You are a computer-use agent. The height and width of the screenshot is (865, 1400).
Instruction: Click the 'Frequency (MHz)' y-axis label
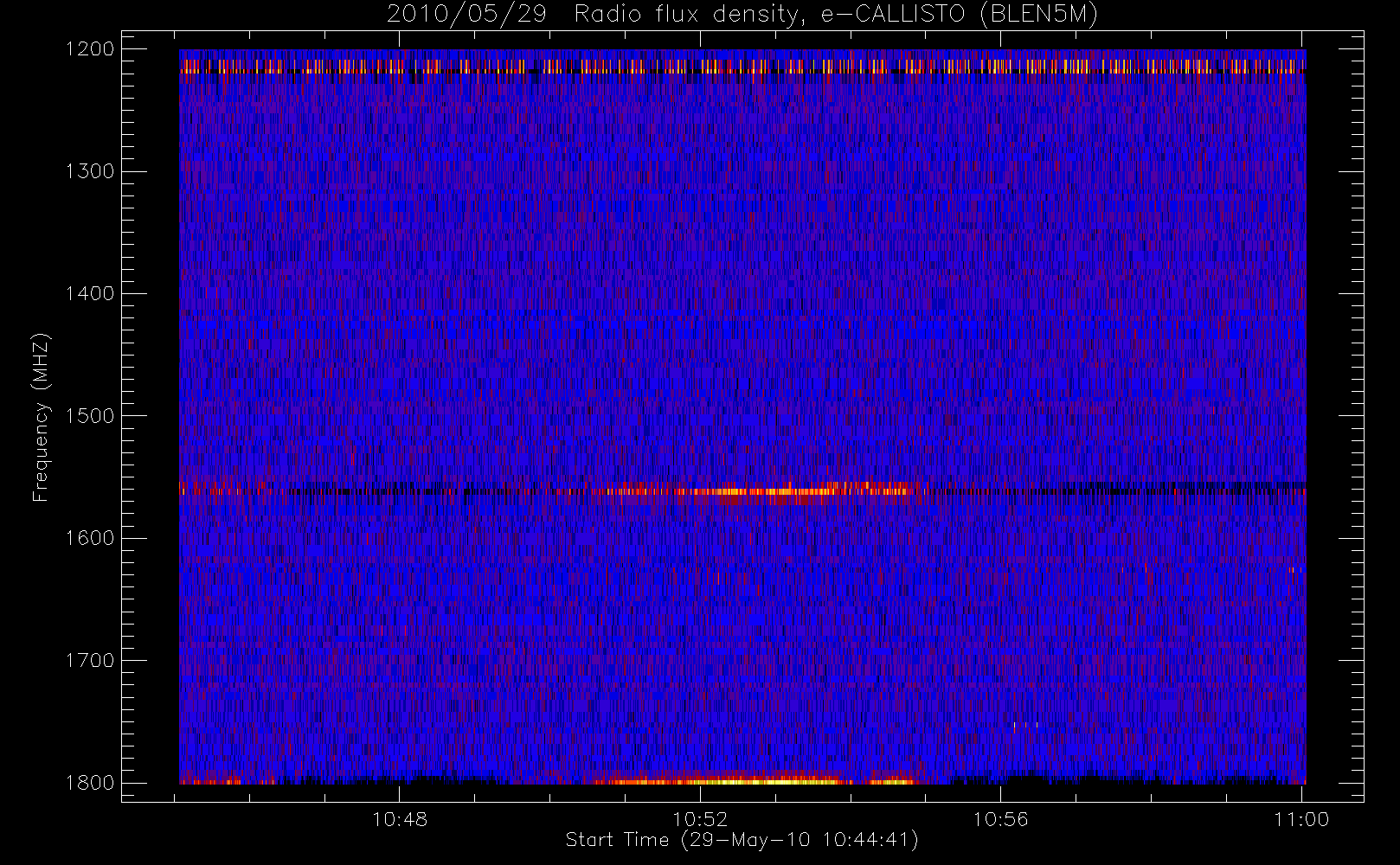pyautogui.click(x=40, y=417)
